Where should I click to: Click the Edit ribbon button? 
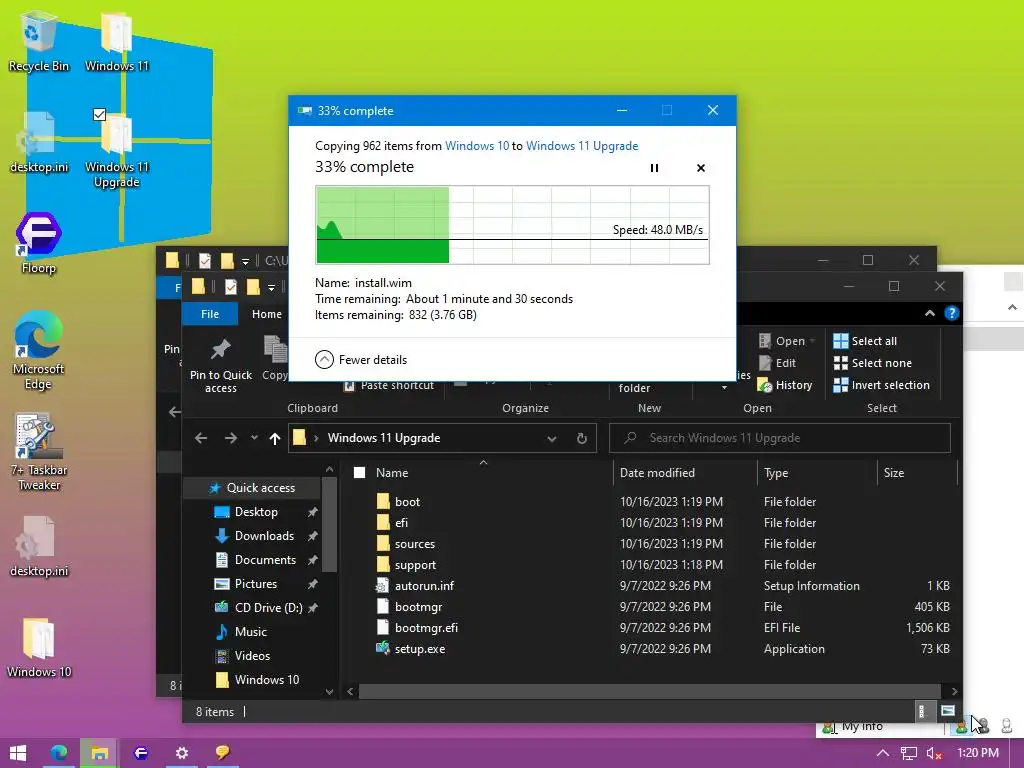[x=778, y=363]
